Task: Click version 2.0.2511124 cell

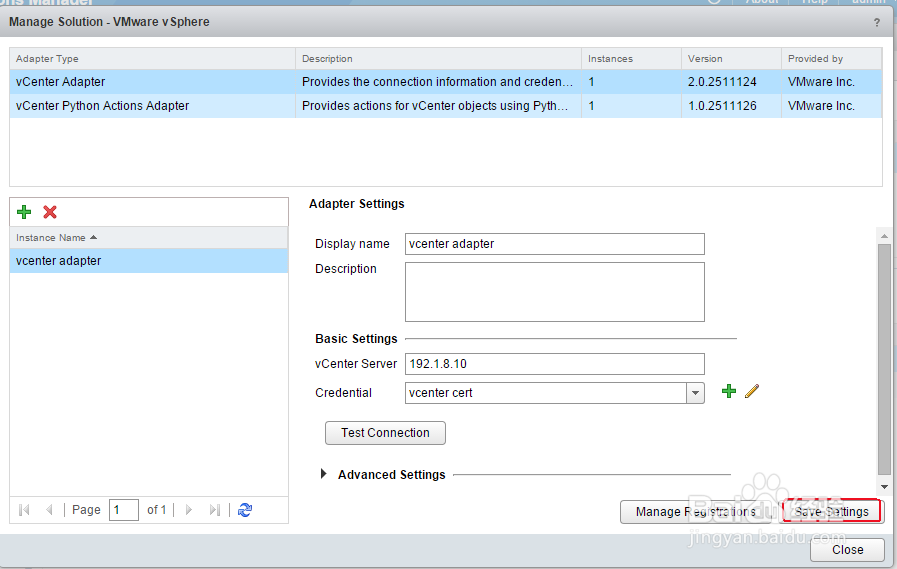Action: 731,82
